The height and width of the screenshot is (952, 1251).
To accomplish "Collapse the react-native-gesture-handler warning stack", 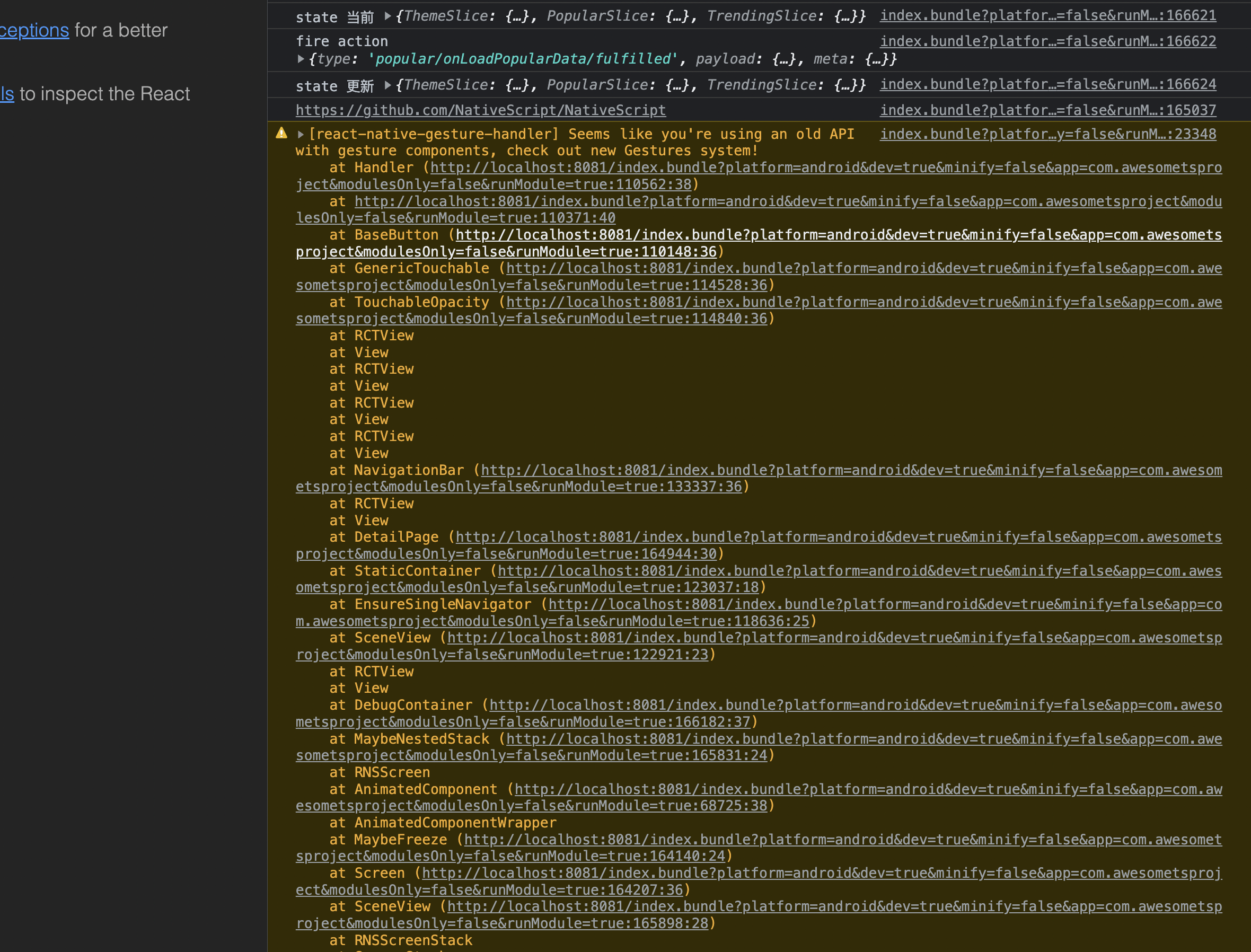I will pyautogui.click(x=301, y=134).
